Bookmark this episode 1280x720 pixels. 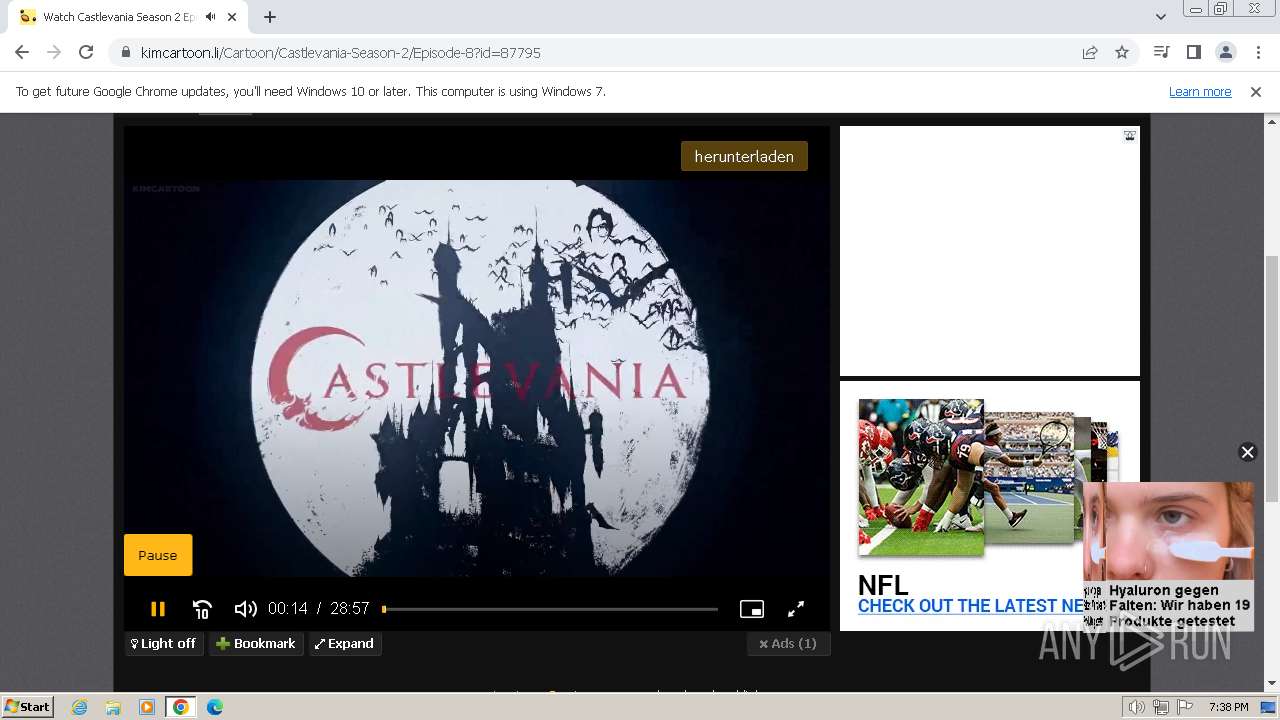[256, 644]
